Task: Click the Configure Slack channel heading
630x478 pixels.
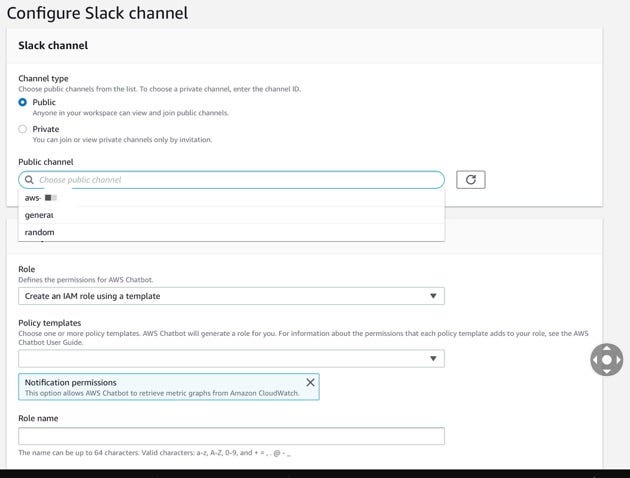Action: pyautogui.click(x=98, y=13)
